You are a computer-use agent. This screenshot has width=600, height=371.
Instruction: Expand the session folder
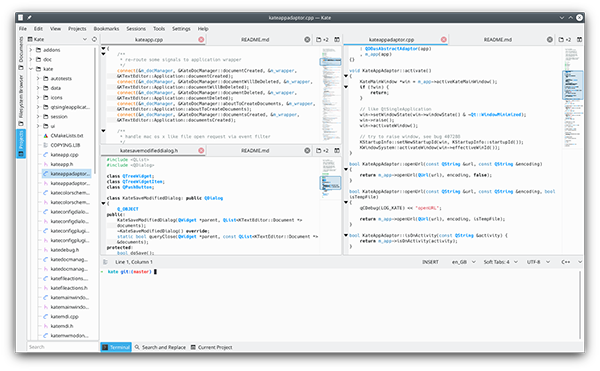pyautogui.click(x=38, y=116)
